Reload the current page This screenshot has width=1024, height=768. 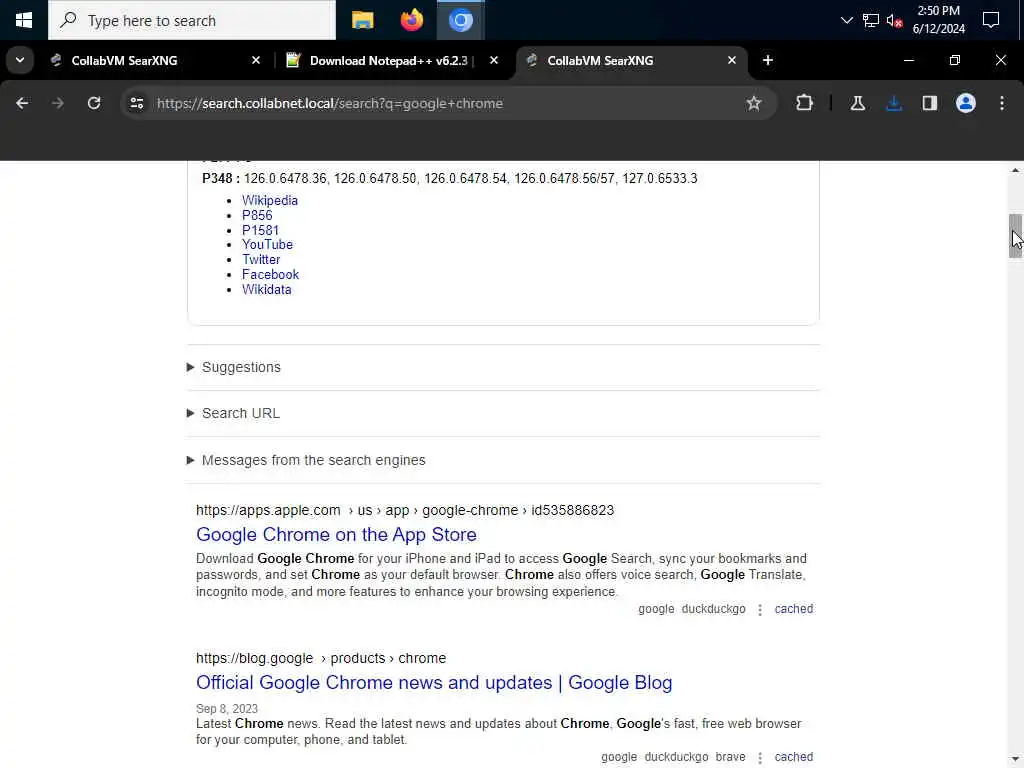94,103
